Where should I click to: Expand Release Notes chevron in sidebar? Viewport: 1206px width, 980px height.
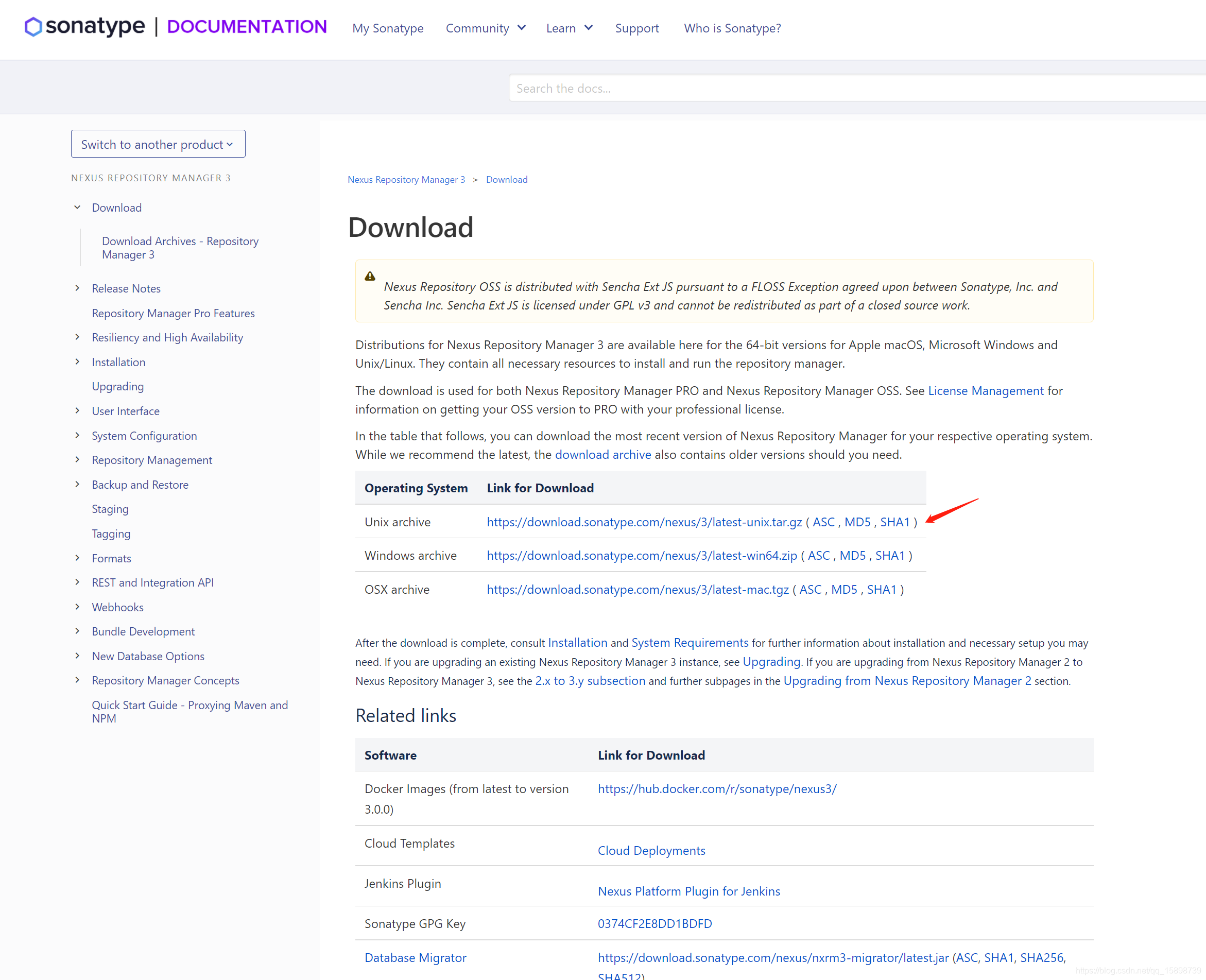(x=77, y=288)
